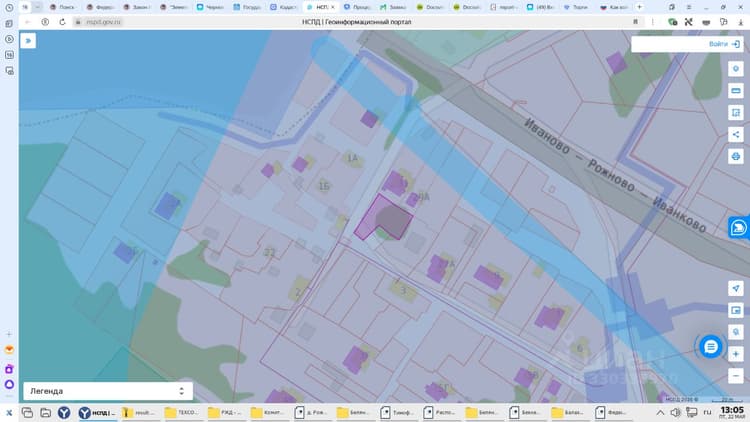Open the НСПД taskbar window button

tap(97, 412)
